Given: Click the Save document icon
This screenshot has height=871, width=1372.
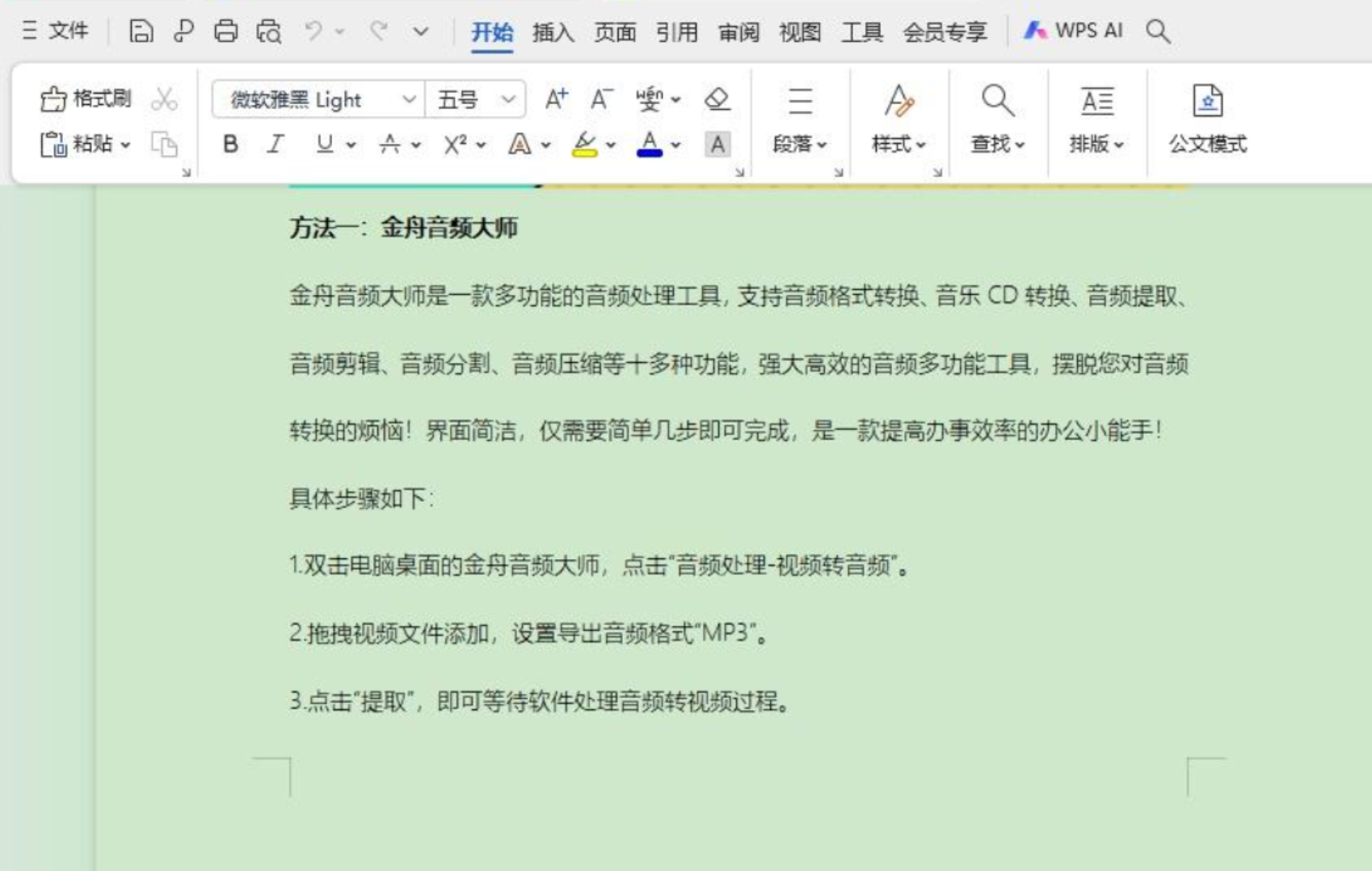Looking at the screenshot, I should point(141,32).
